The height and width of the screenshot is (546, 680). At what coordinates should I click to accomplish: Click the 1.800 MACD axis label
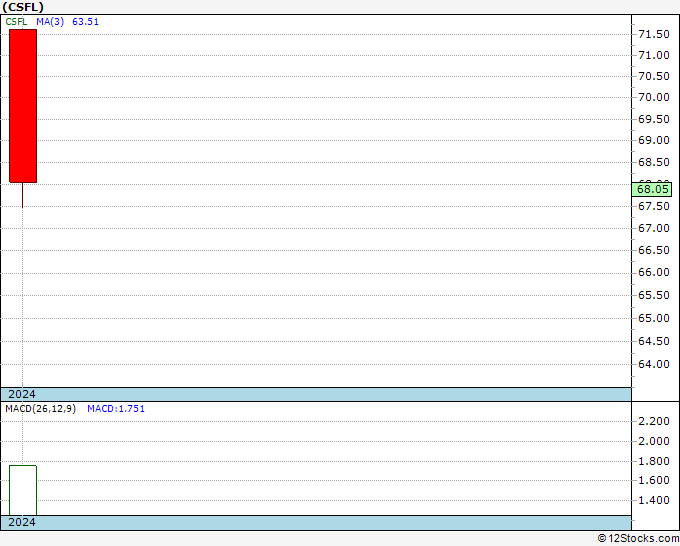click(654, 461)
